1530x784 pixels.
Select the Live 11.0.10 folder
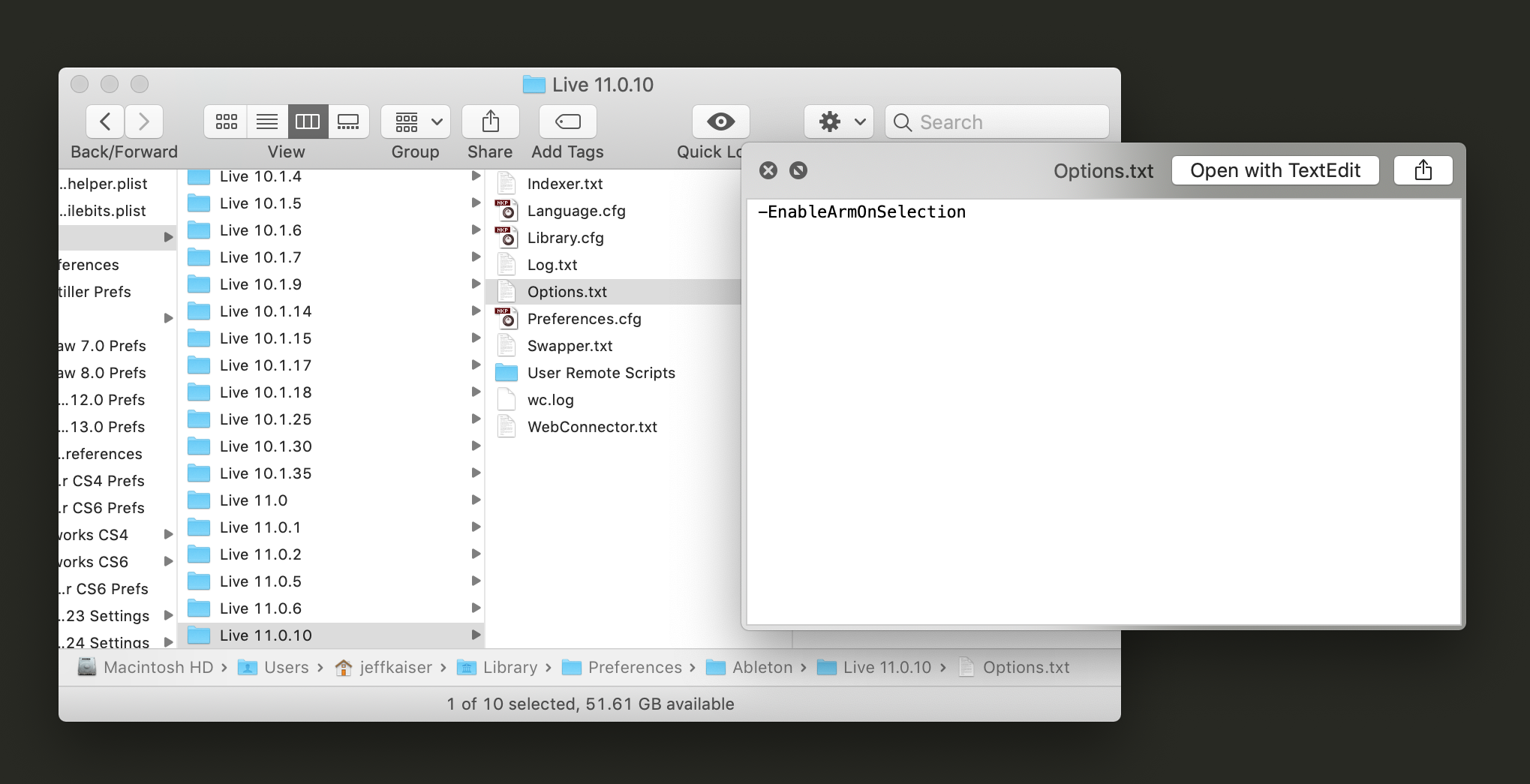click(331, 635)
